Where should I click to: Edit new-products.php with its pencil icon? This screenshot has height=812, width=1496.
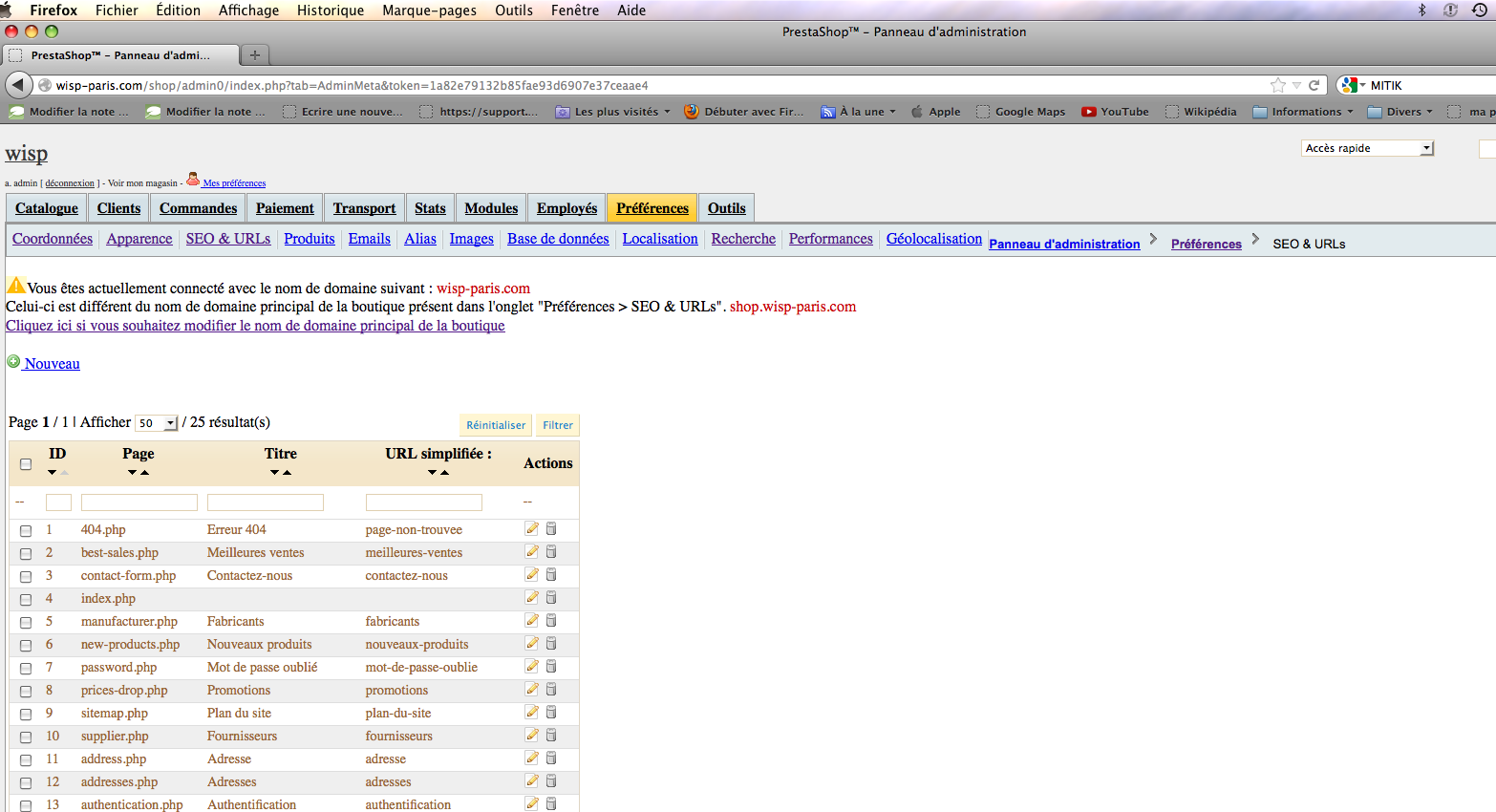[532, 643]
